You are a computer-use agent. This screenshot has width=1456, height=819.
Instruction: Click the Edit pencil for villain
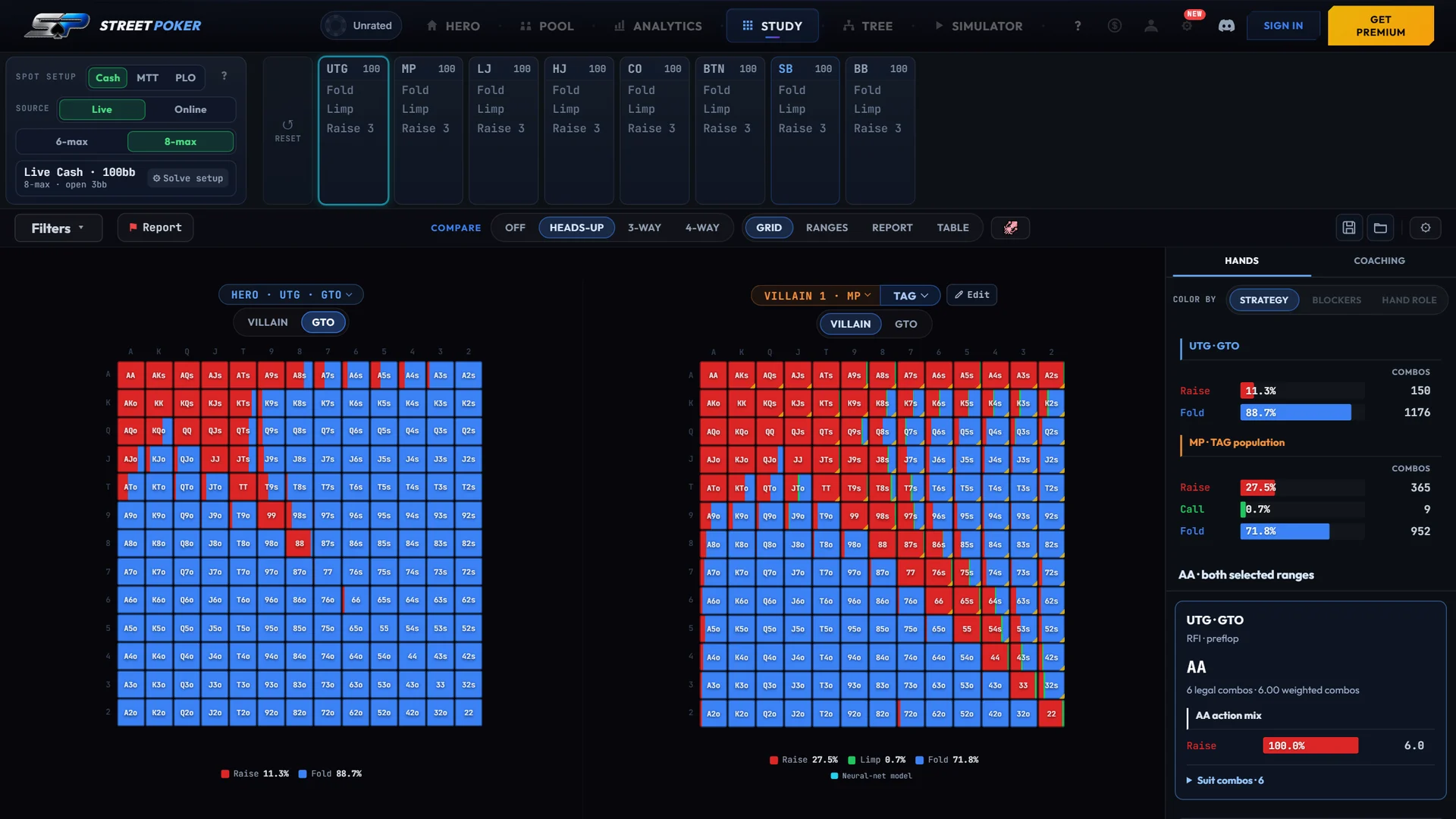tap(971, 295)
